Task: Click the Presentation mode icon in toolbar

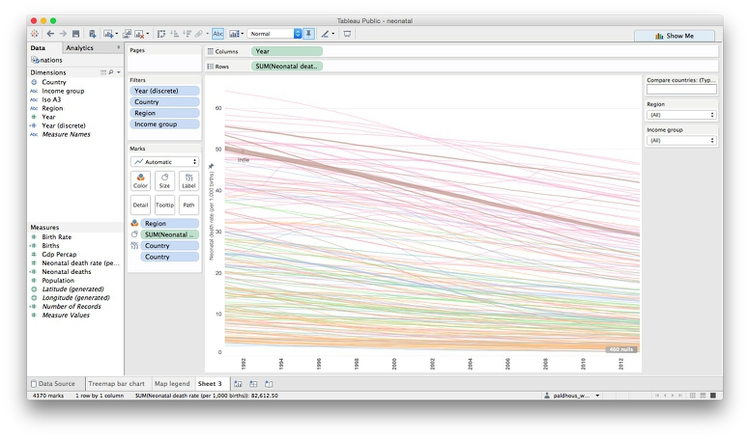Action: pyautogui.click(x=347, y=34)
